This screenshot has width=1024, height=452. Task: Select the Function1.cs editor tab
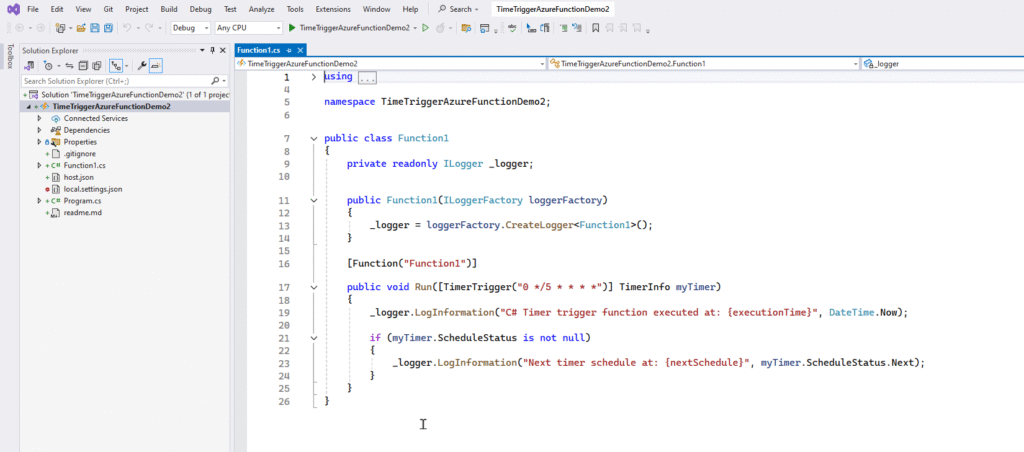tap(259, 50)
